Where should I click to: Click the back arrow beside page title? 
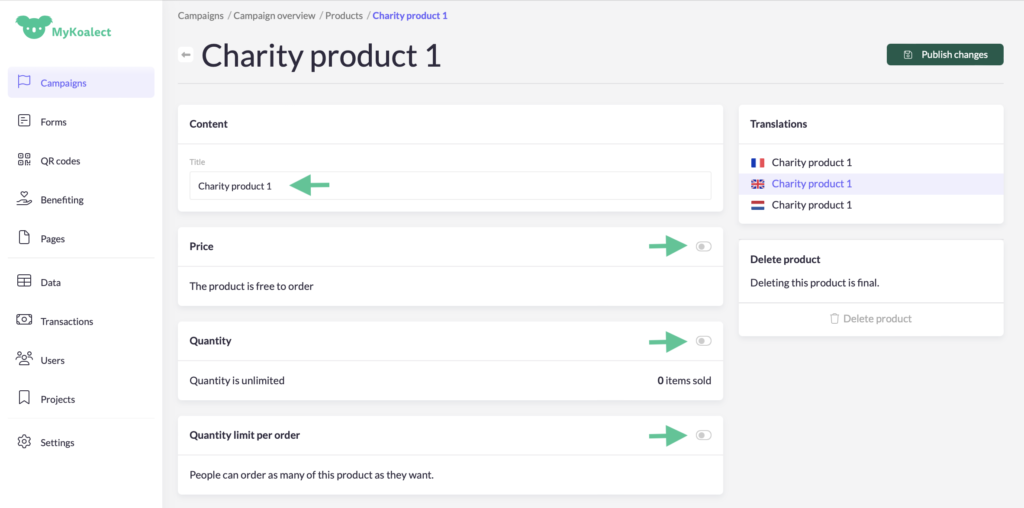point(186,55)
